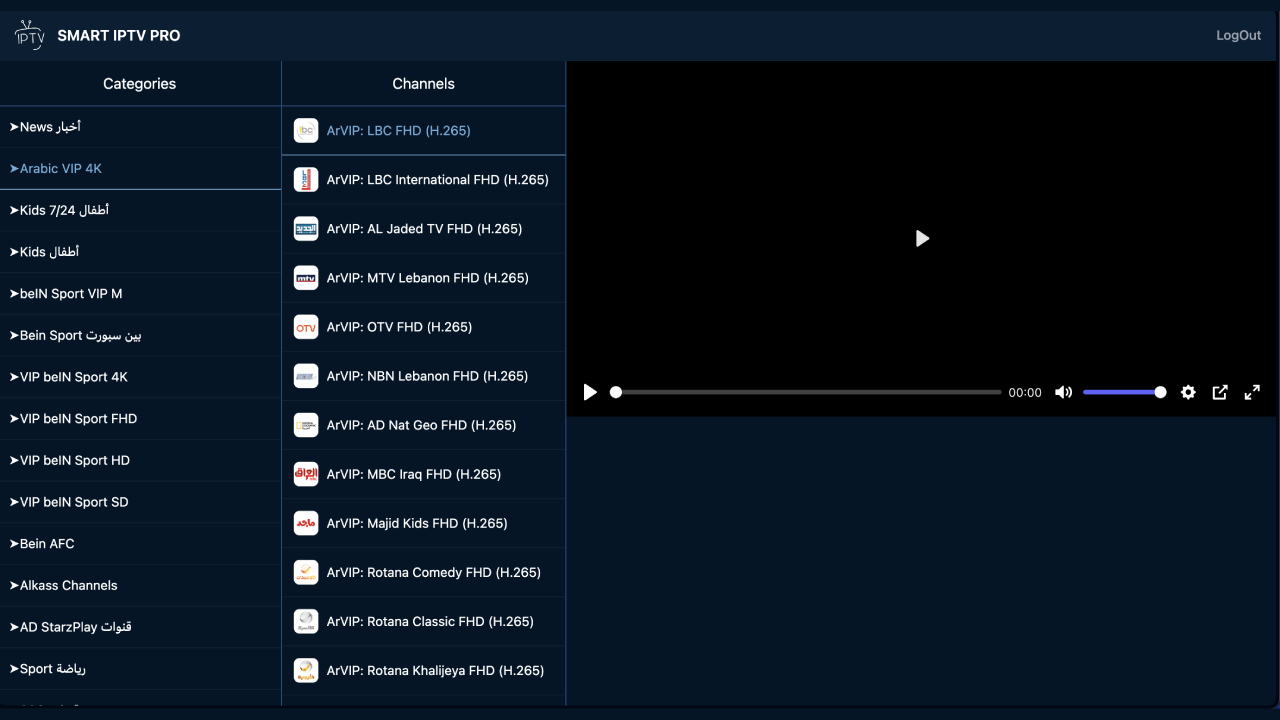The width and height of the screenshot is (1280, 720).
Task: Open the News أخبار category
Action: 141,127
